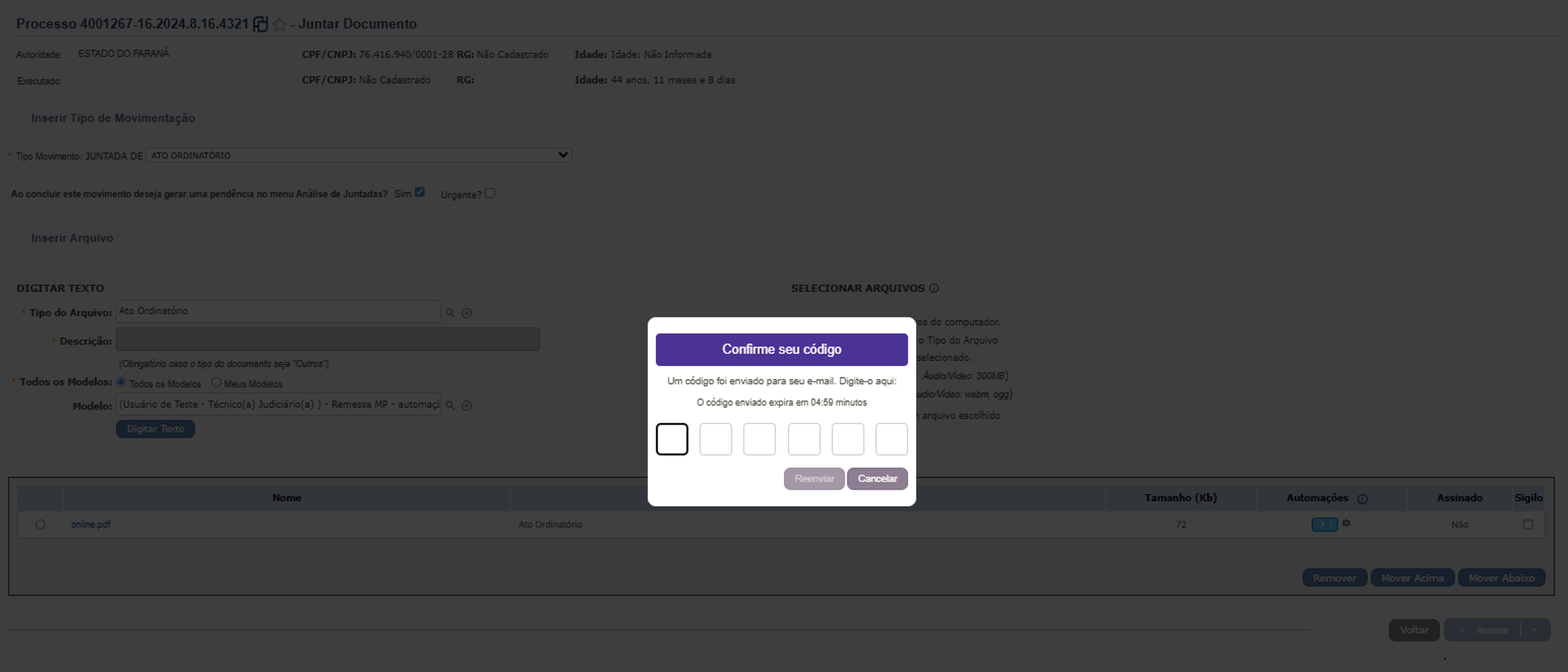
Task: Click the ESTADO DO PARANÁ authority text
Action: pos(124,54)
